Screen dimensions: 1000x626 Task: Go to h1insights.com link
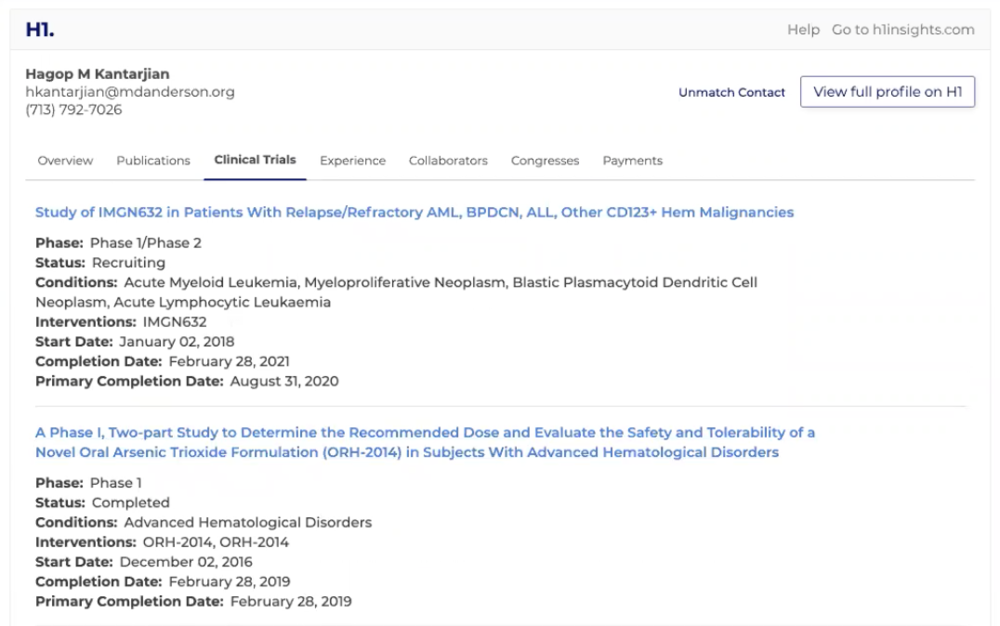[x=902, y=29]
